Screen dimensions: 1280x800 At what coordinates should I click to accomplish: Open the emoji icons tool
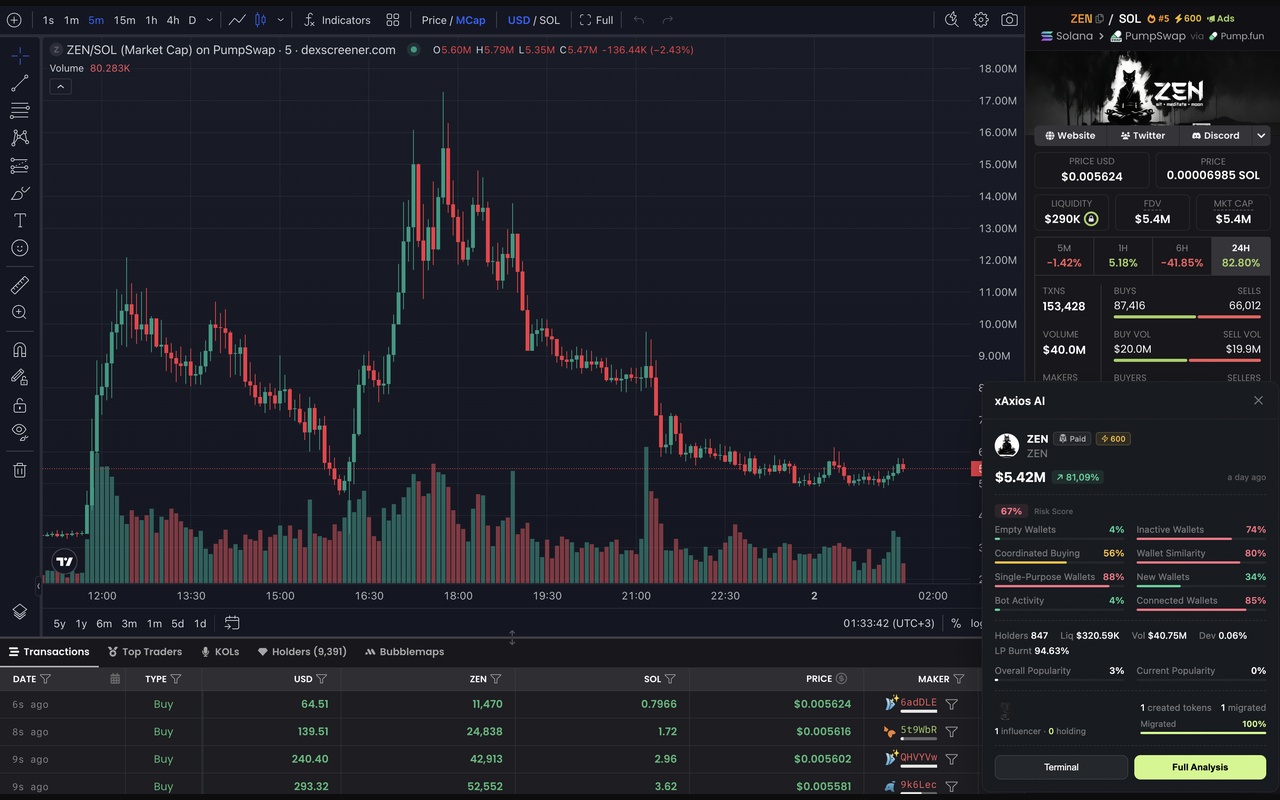pos(19,248)
